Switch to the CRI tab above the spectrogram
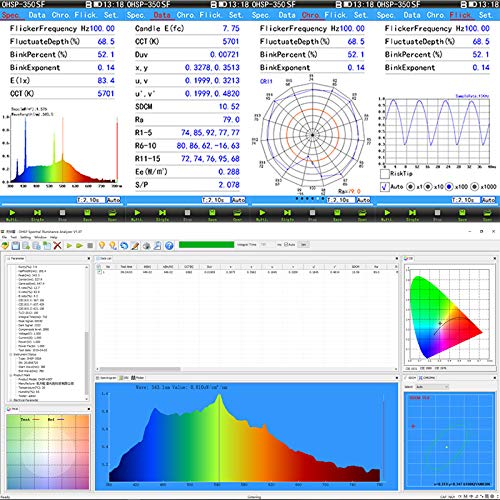 pyautogui.click(x=125, y=378)
